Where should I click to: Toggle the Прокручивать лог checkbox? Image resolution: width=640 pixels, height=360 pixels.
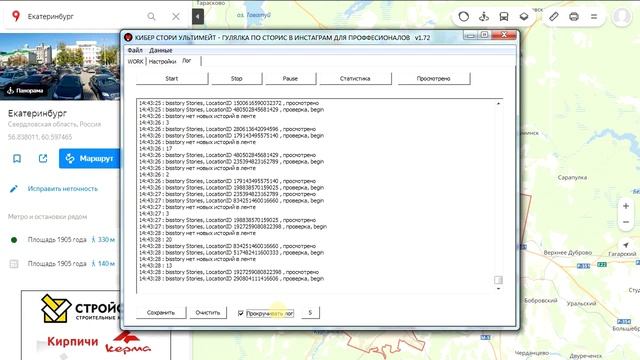(x=240, y=313)
